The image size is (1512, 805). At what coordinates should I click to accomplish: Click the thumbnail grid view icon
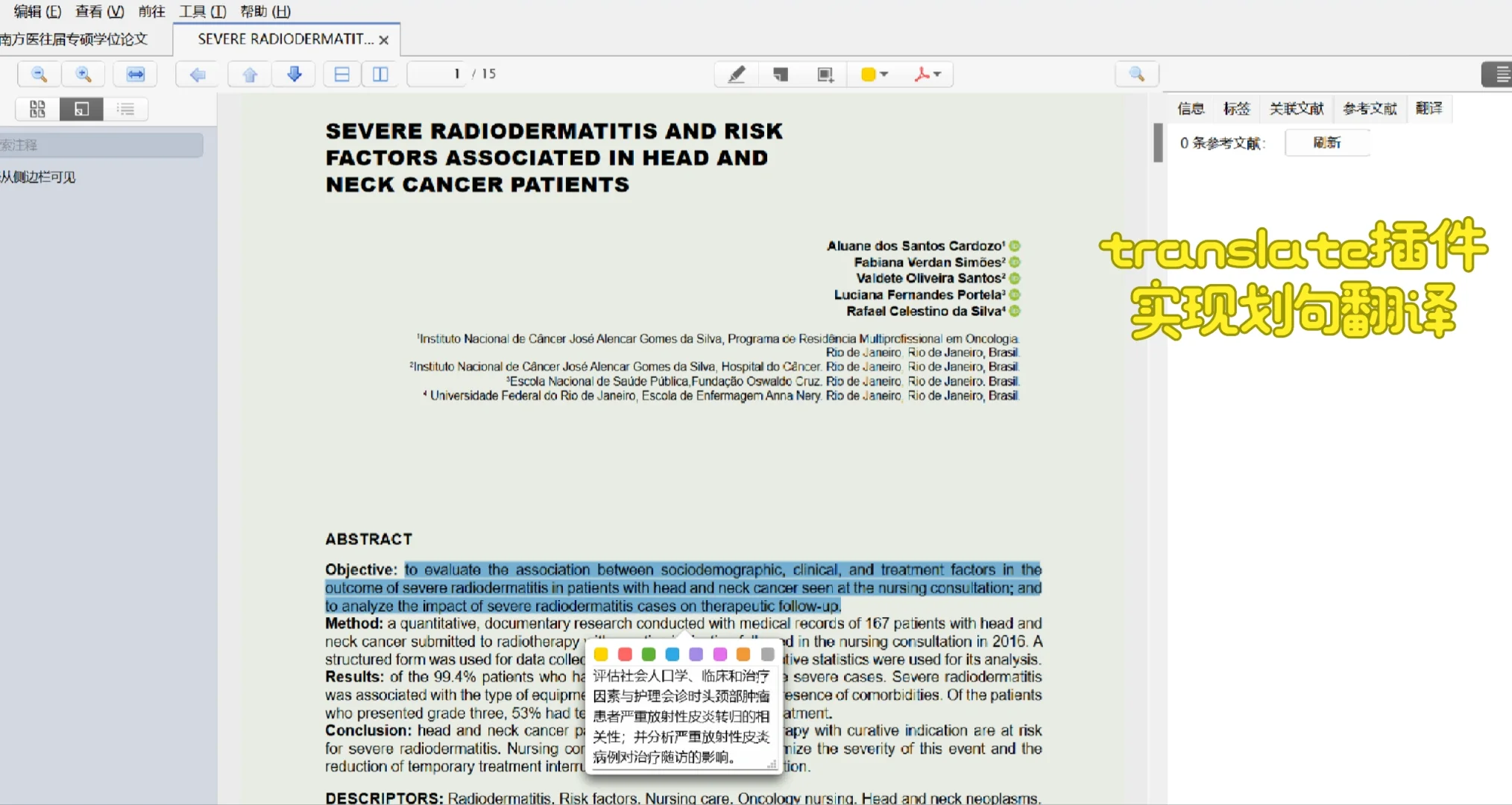[37, 109]
